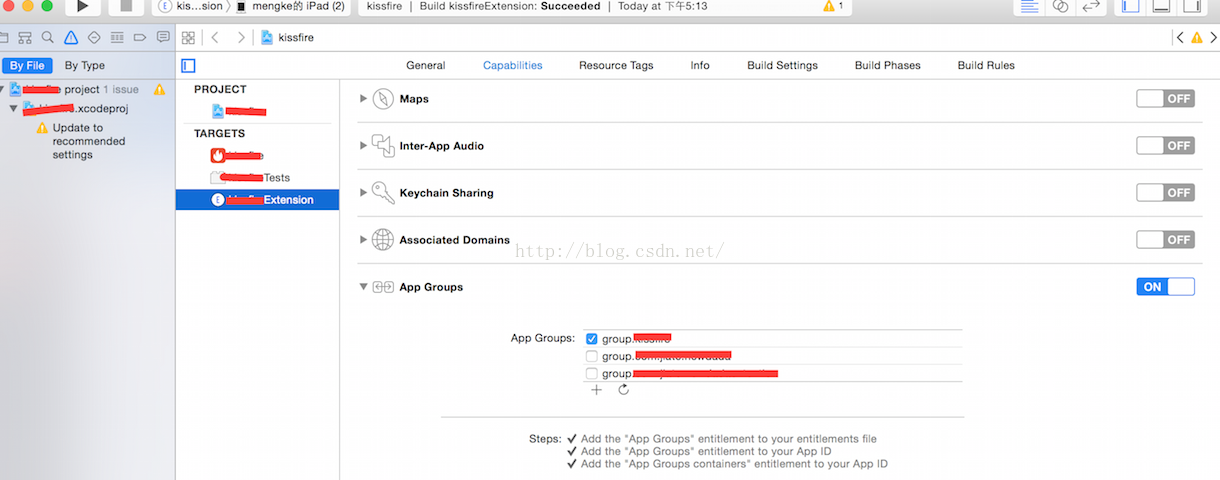Screen dimensions: 1220x480
Task: Show the standard editor
Action: pos(1028,6)
